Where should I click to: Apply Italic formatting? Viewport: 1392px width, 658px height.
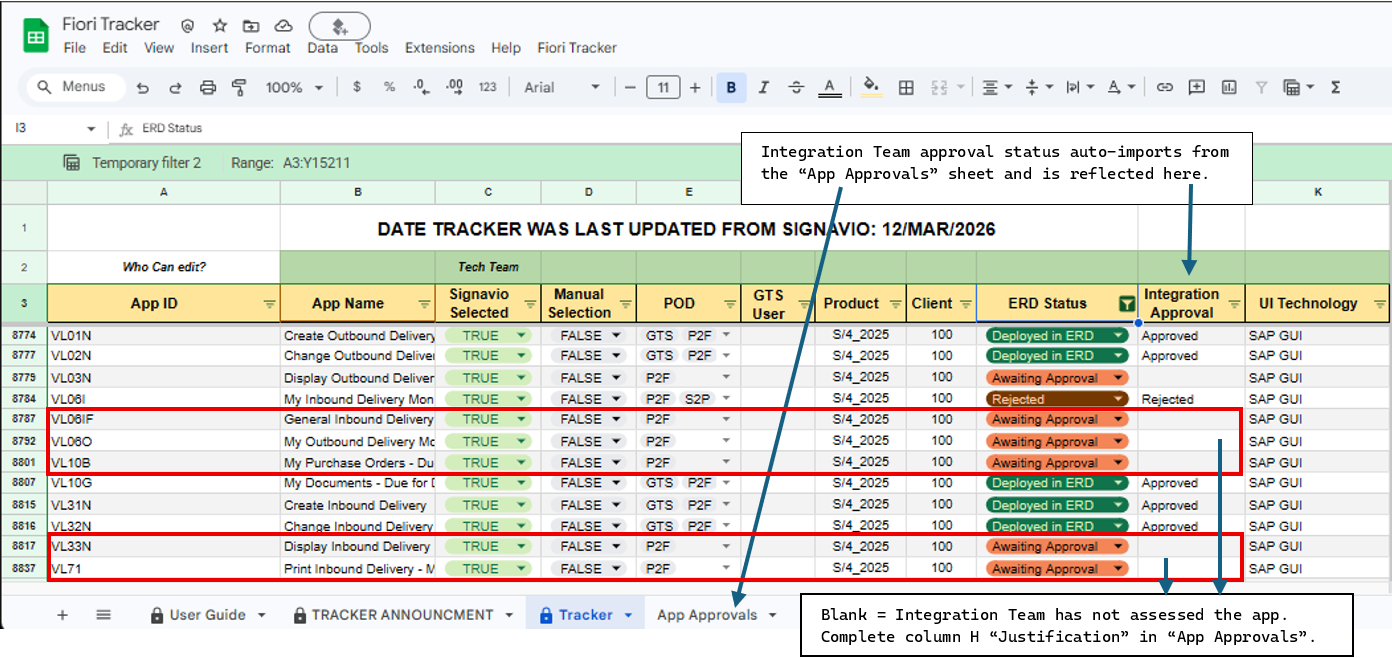point(763,88)
